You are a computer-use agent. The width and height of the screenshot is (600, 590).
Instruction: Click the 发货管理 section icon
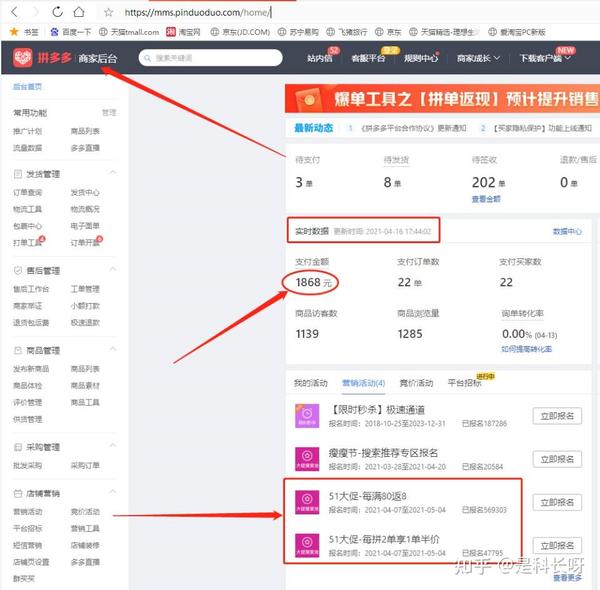pyautogui.click(x=18, y=174)
